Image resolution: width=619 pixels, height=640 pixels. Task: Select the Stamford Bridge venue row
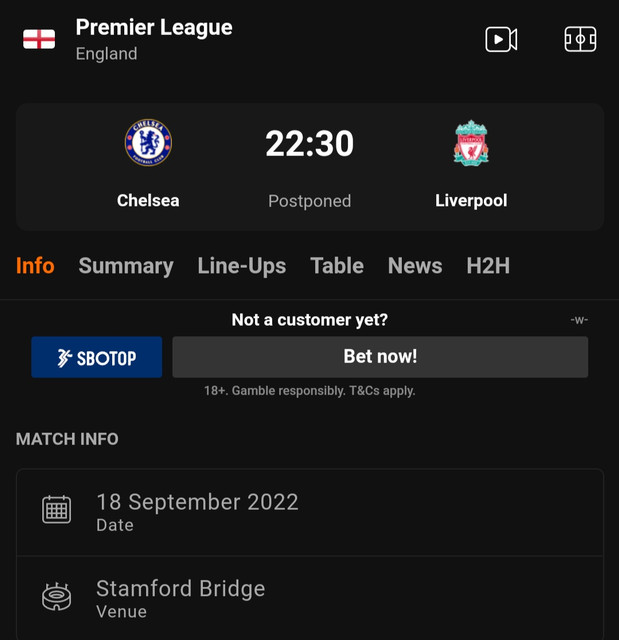(310, 598)
